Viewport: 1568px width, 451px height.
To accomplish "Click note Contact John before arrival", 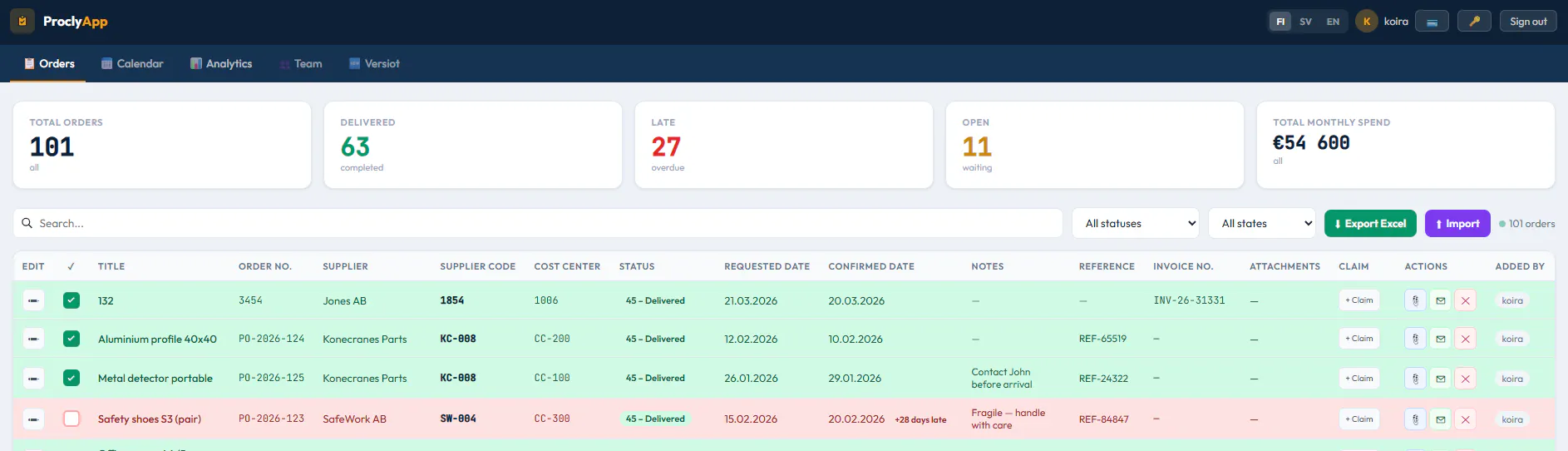I will pyautogui.click(x=1002, y=379).
